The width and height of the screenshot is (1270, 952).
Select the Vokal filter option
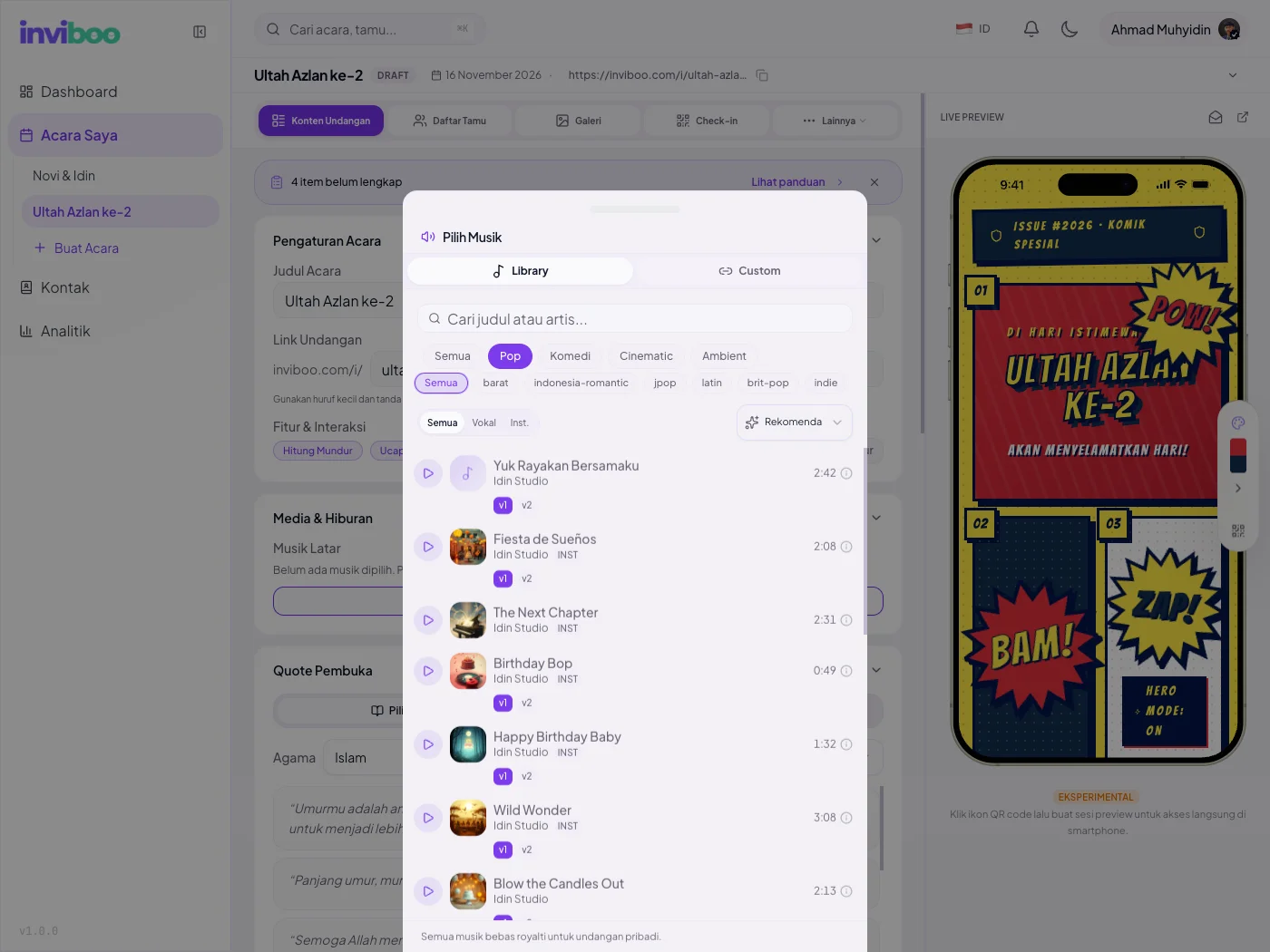pyautogui.click(x=484, y=423)
